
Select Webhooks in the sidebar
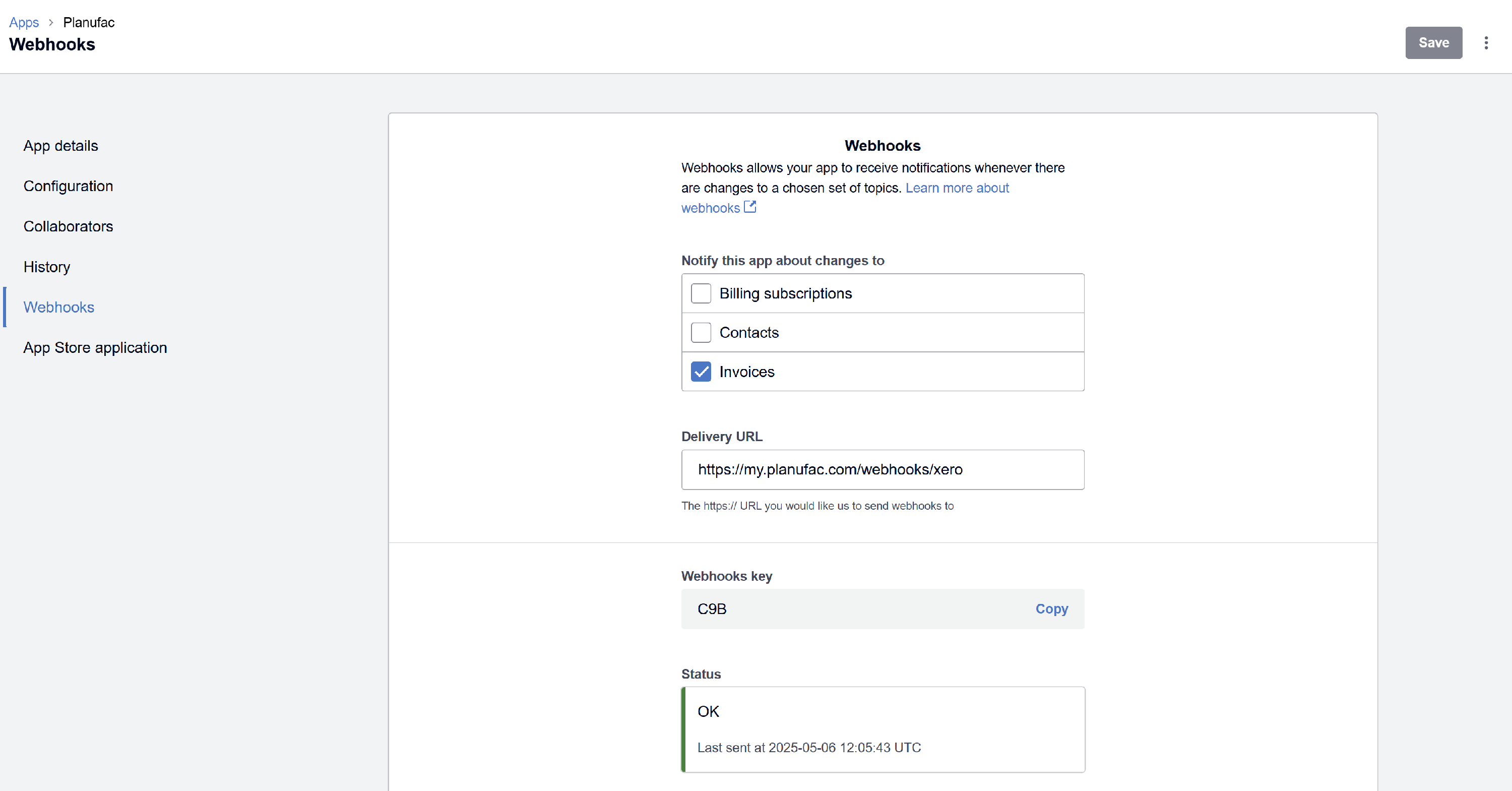click(x=58, y=307)
